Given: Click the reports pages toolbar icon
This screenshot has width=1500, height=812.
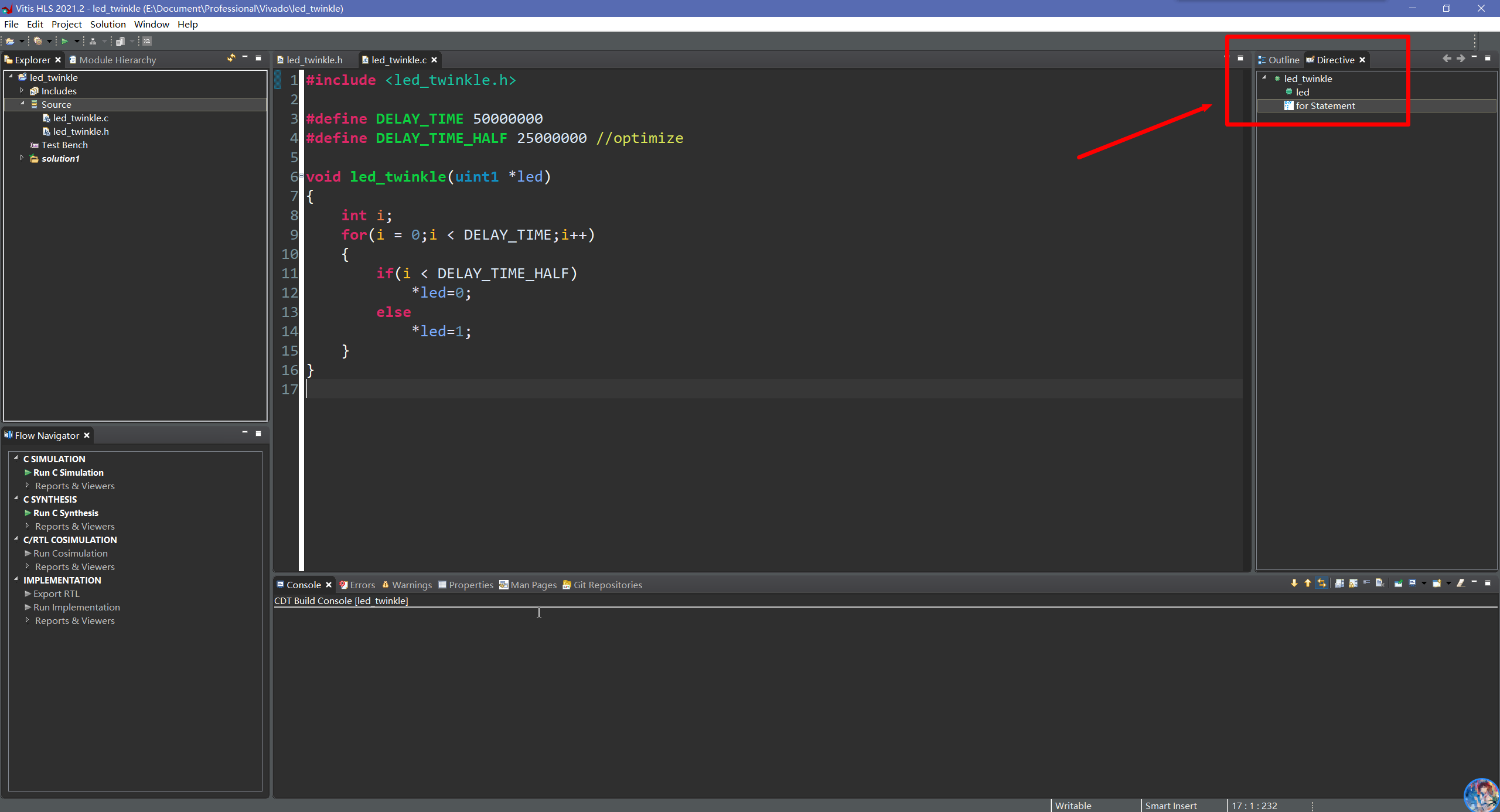Looking at the screenshot, I should [x=120, y=41].
